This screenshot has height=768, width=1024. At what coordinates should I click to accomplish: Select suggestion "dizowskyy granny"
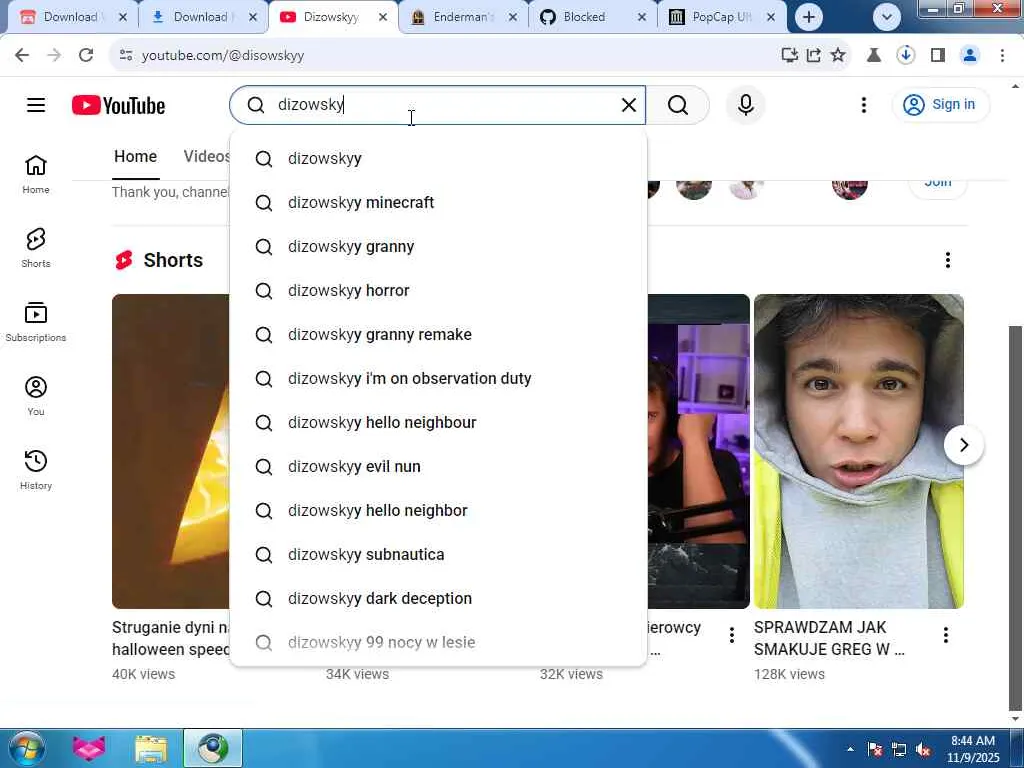(x=438, y=246)
